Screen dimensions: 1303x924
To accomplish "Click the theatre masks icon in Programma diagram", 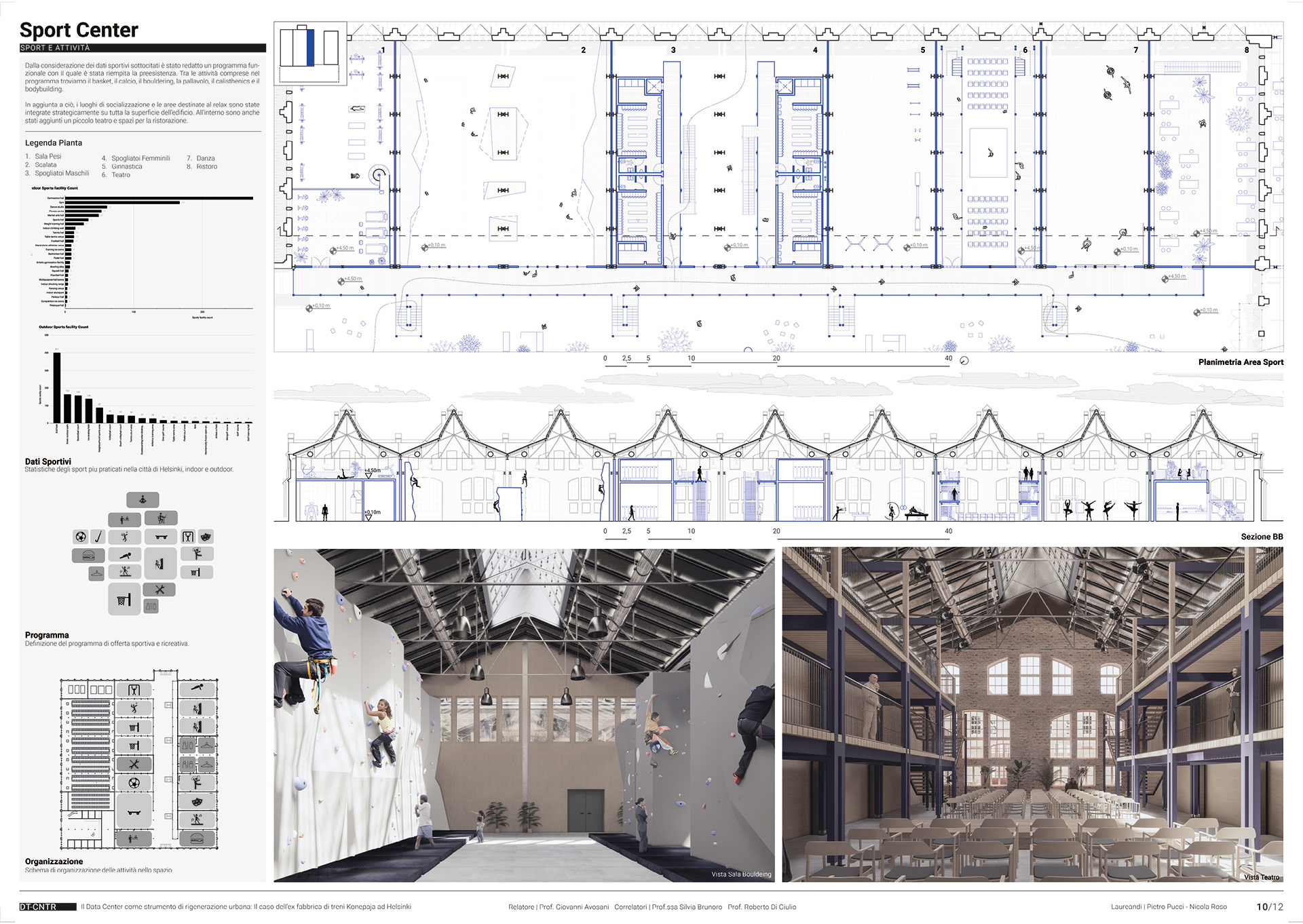I will pyautogui.click(x=206, y=537).
